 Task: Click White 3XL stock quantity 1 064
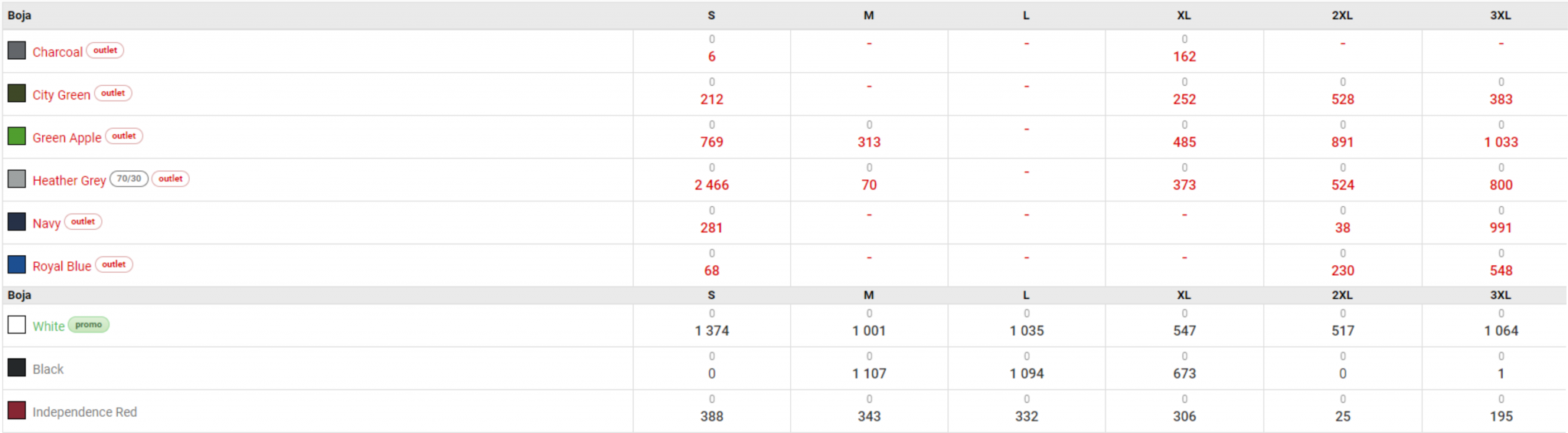pyautogui.click(x=1501, y=331)
